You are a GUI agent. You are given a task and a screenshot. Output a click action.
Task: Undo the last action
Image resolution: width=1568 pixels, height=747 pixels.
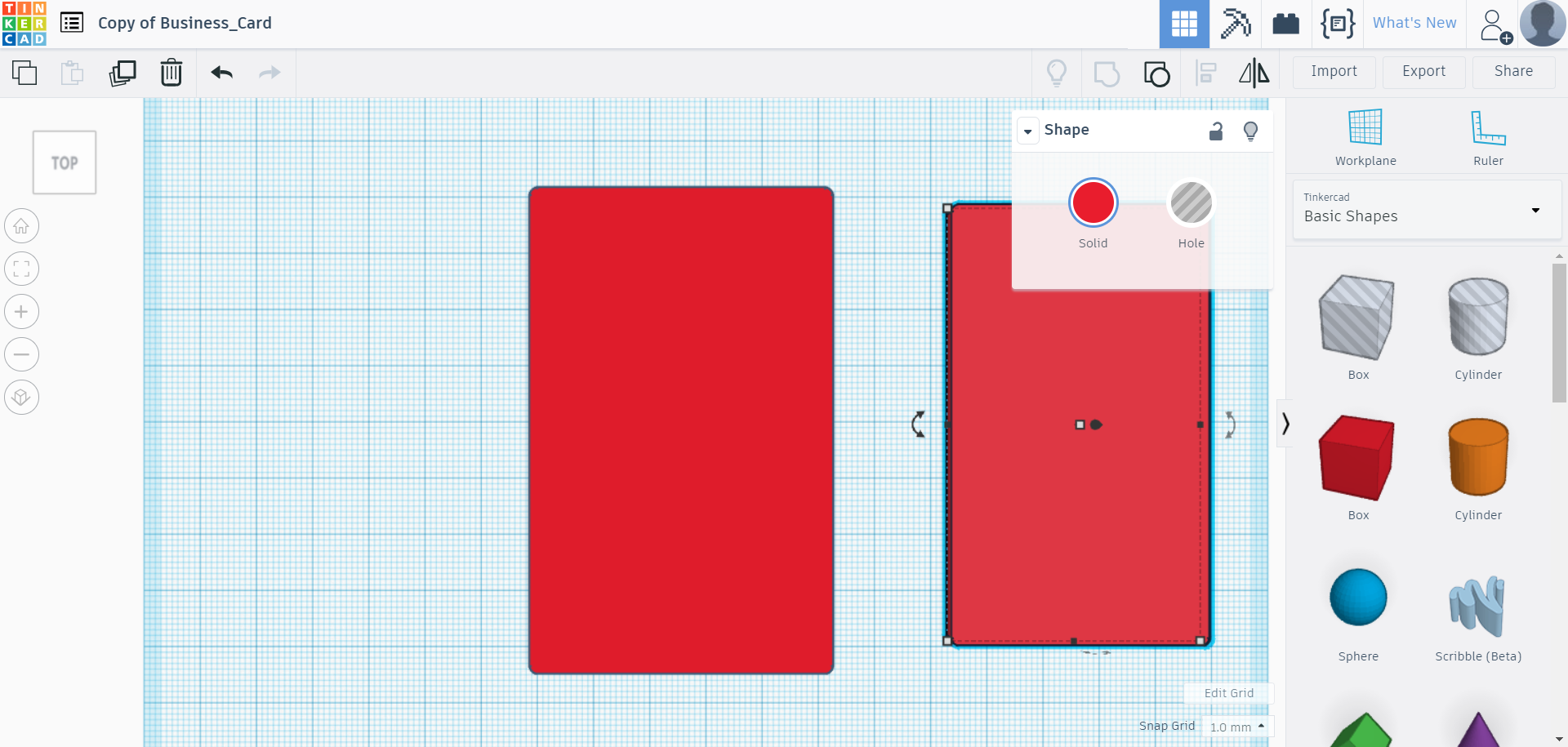coord(222,73)
